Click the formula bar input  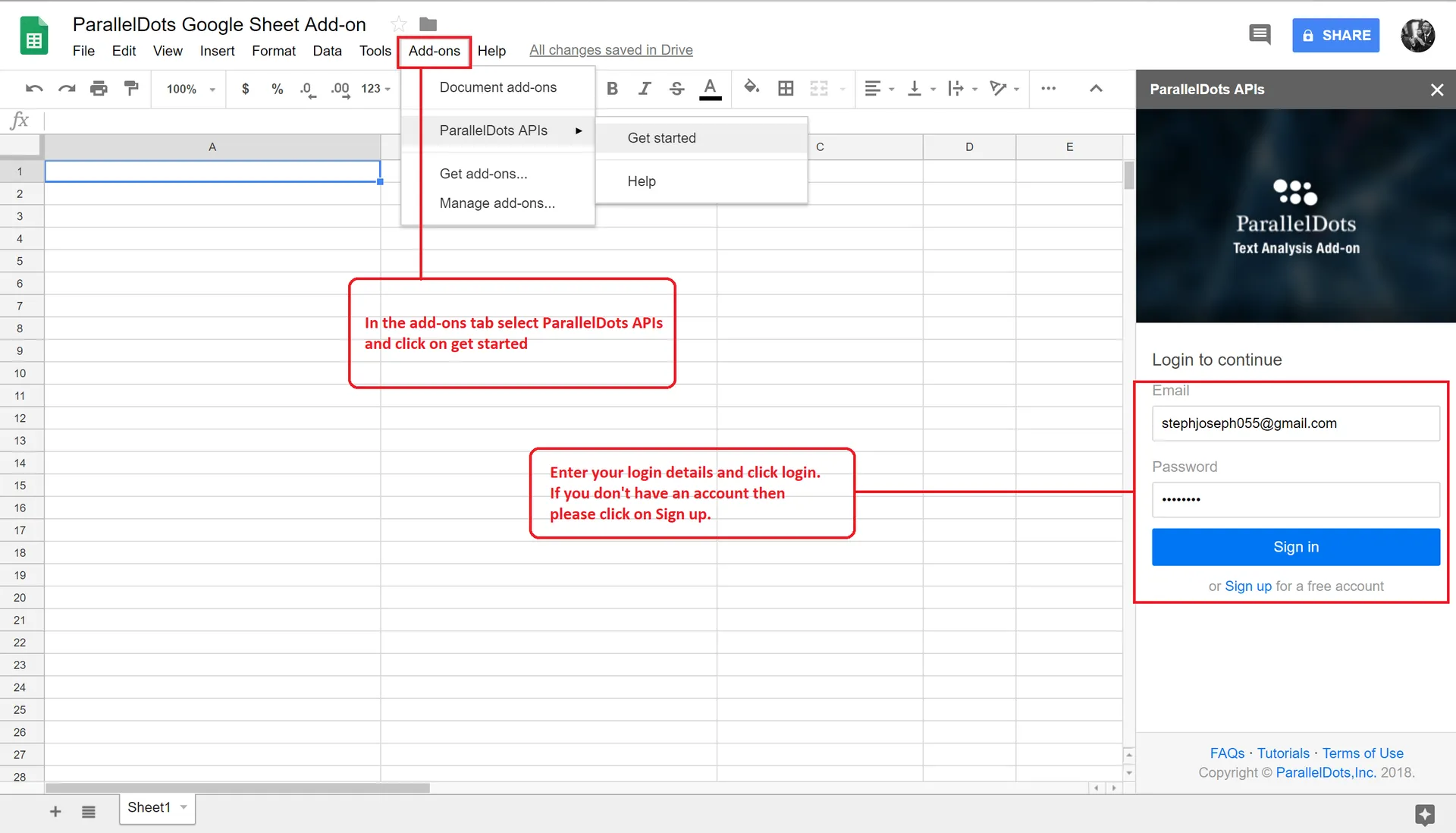588,121
